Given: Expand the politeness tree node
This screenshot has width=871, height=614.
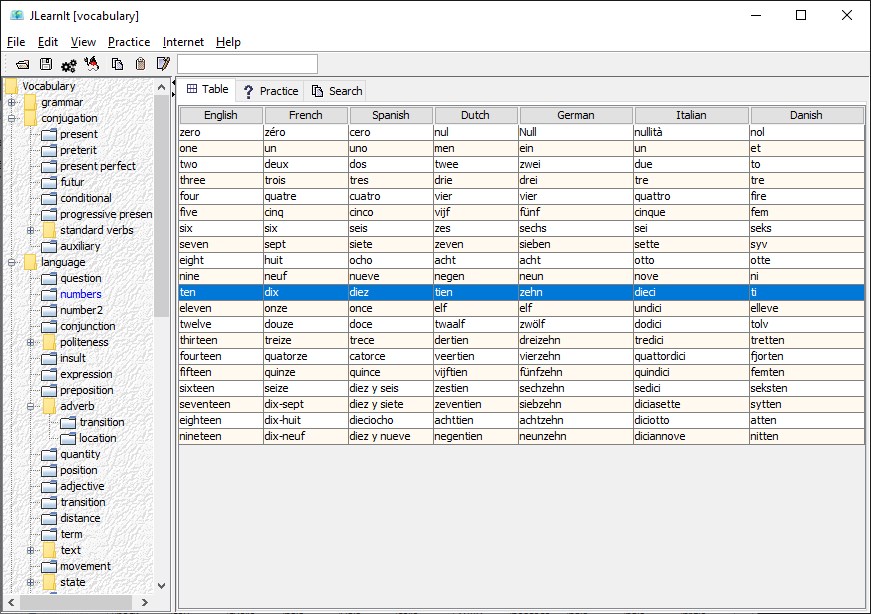Looking at the screenshot, I should [31, 342].
